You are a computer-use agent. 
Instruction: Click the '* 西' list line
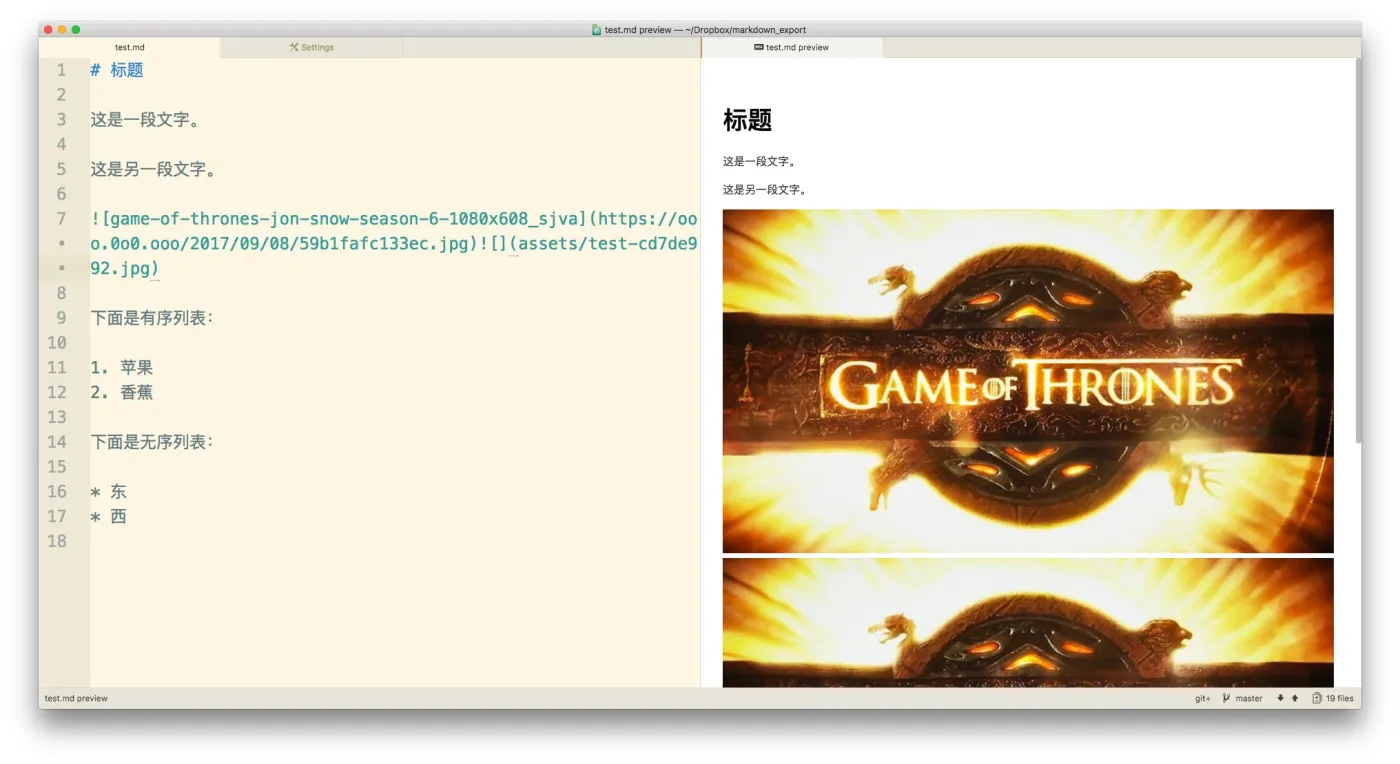(x=108, y=516)
